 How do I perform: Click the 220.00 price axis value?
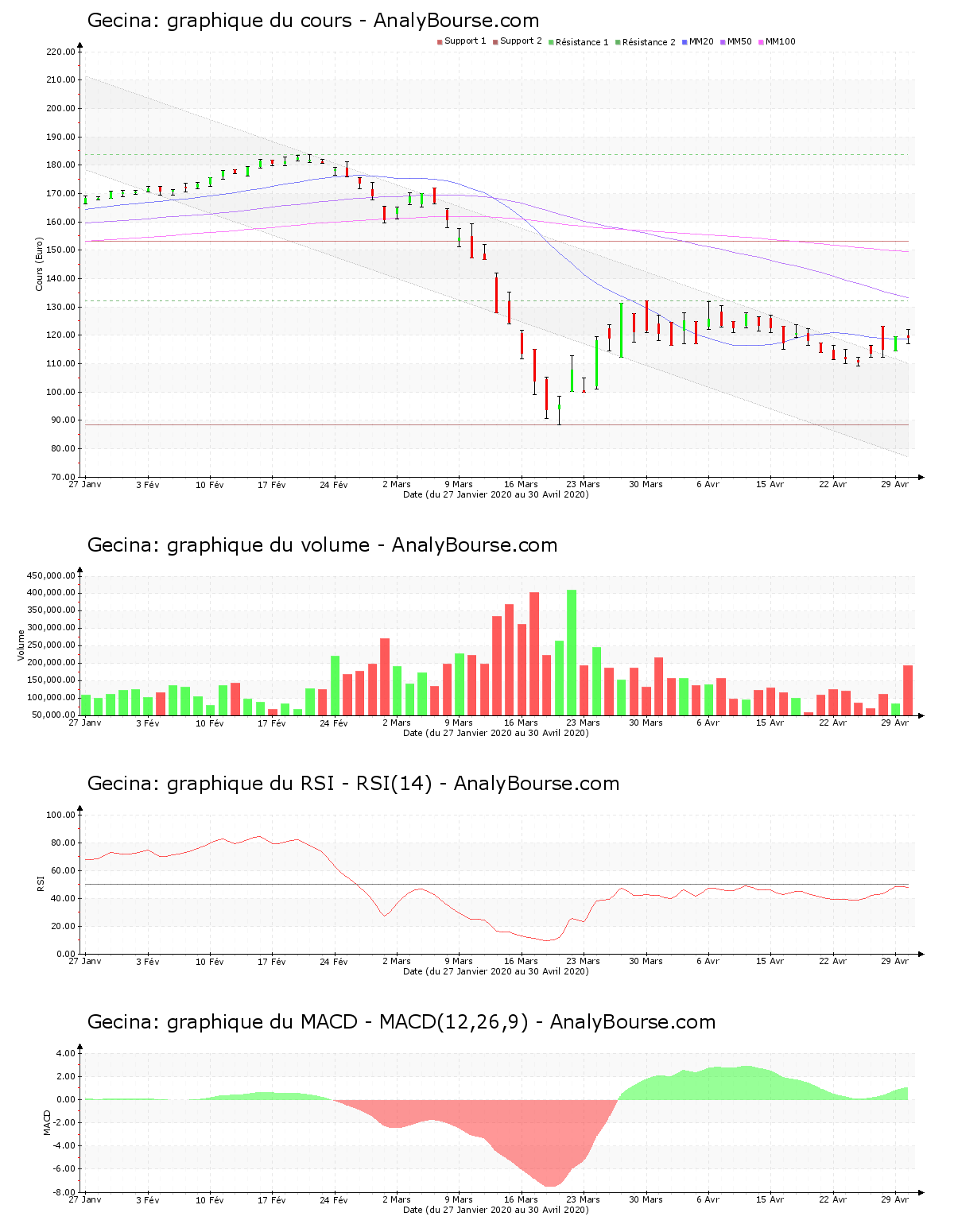pos(60,52)
